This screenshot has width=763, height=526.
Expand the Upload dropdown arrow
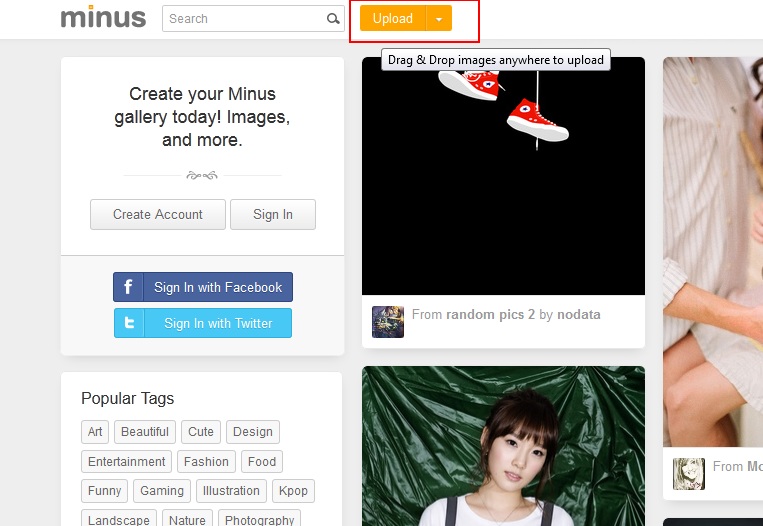coord(439,18)
